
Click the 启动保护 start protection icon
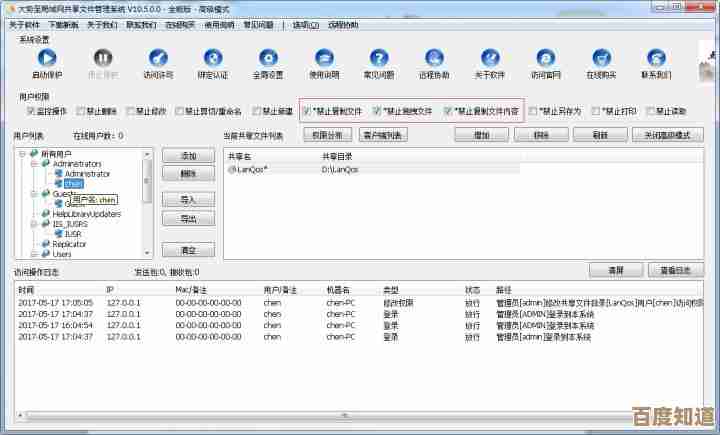tap(47, 59)
